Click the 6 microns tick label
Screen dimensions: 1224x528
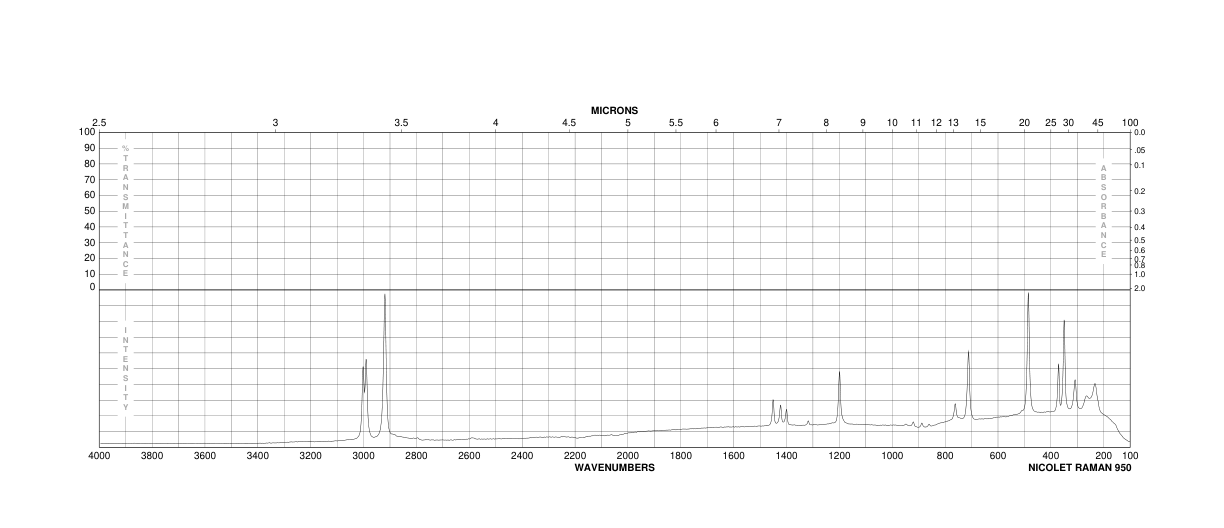[716, 122]
